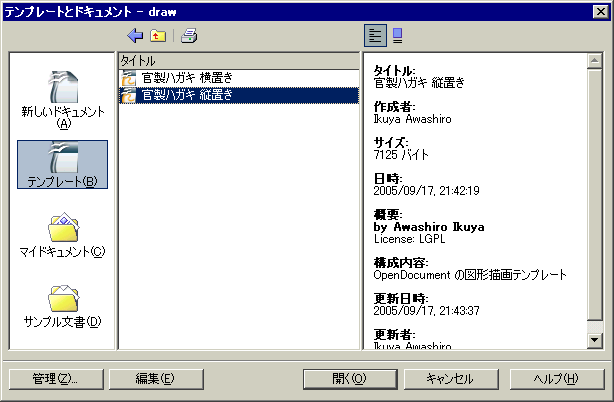The height and width of the screenshot is (402, 614).
Task: Click the 管理(Z)... button
Action: tap(56, 379)
